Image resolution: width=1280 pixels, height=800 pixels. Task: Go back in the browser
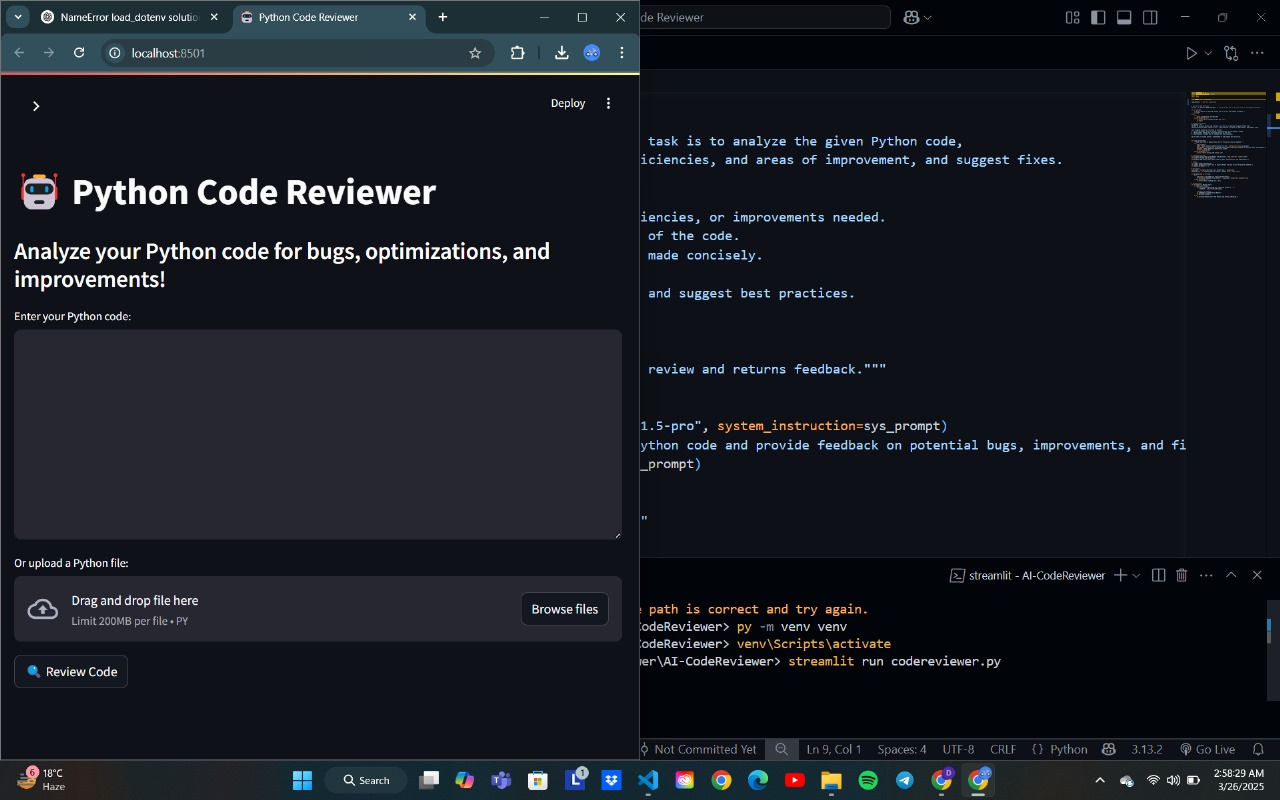click(19, 53)
